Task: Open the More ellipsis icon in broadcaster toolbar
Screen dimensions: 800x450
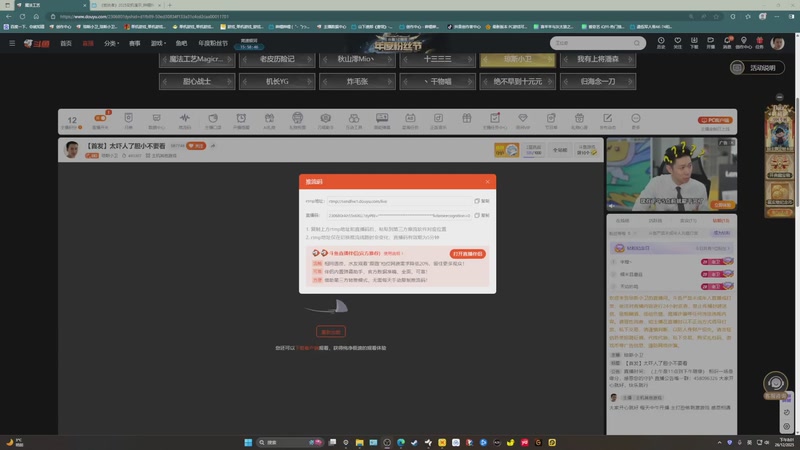Action: point(635,120)
